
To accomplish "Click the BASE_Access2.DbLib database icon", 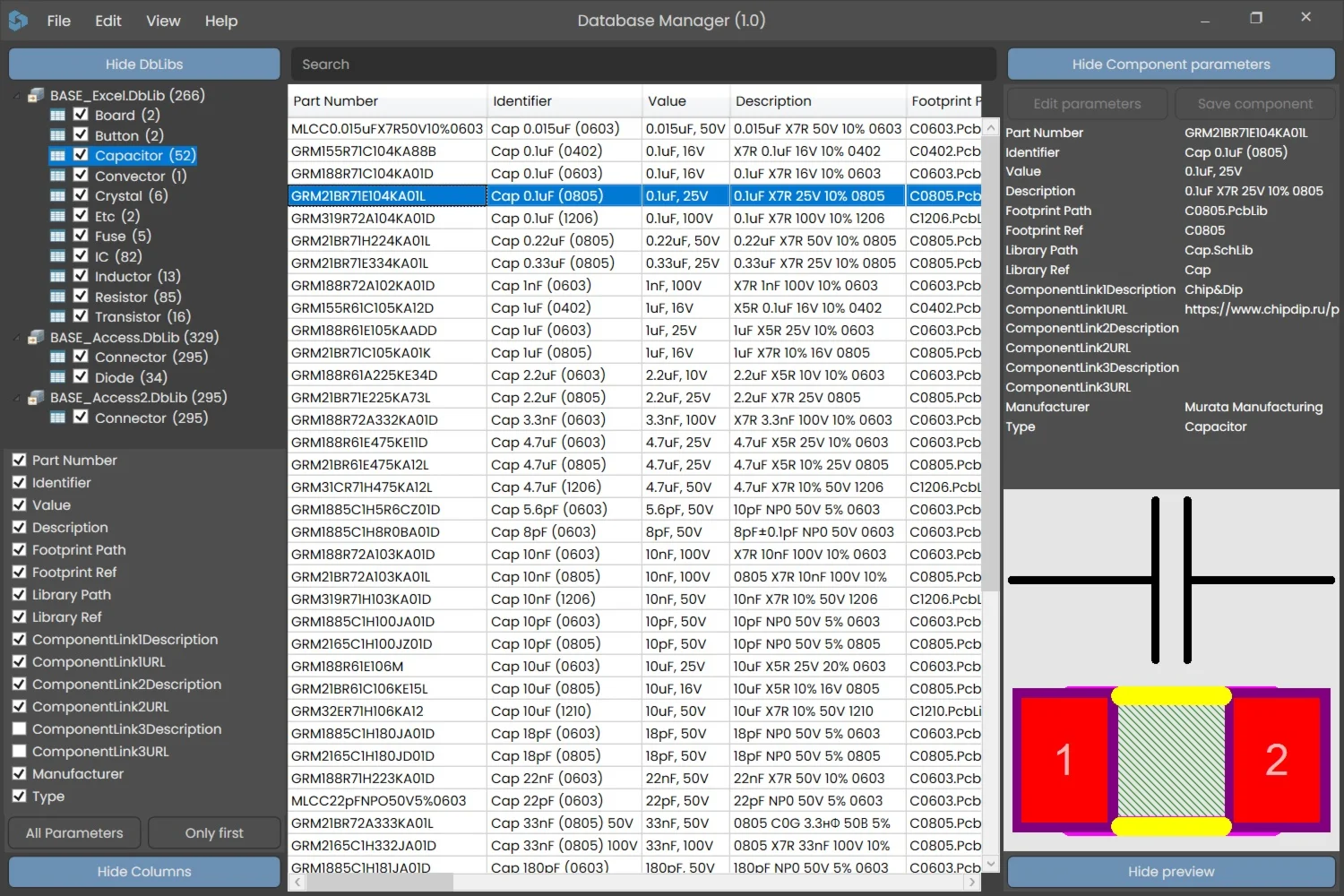I will click(x=37, y=398).
